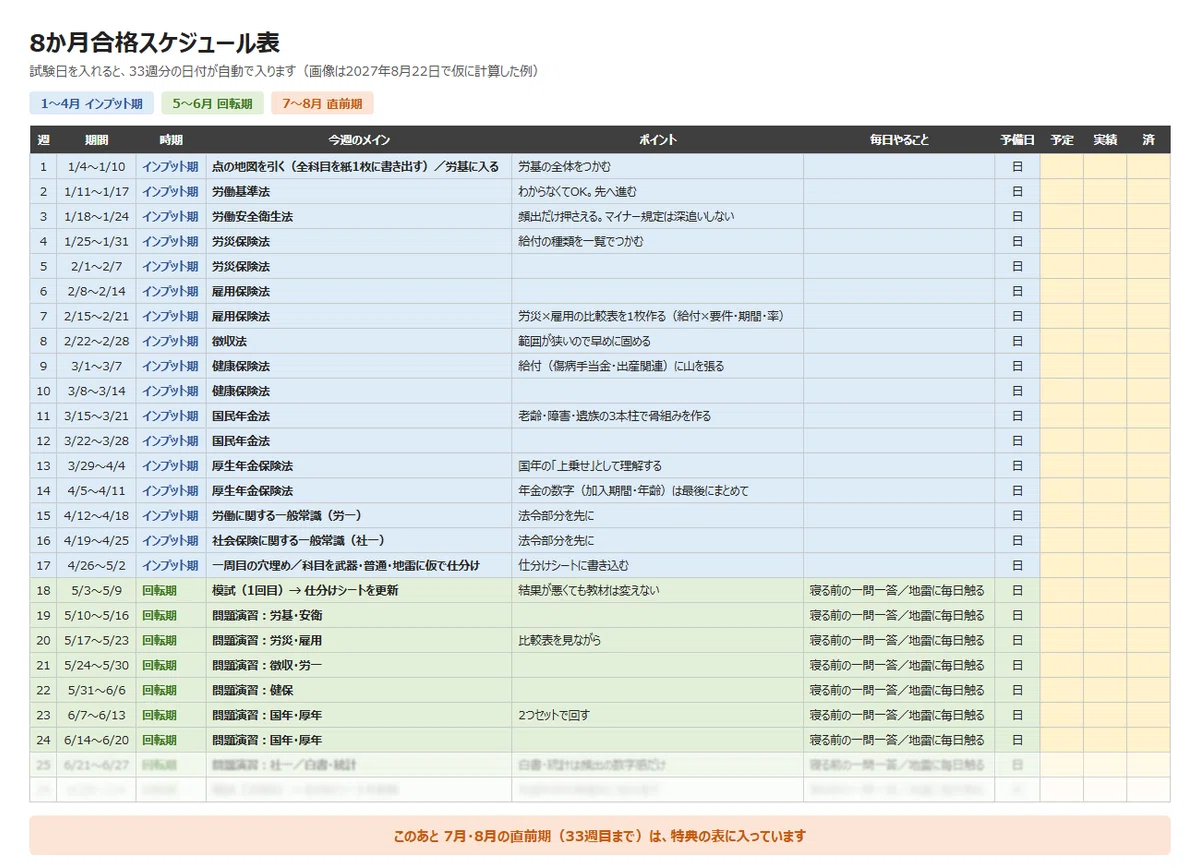Click the 今週のメイン column header
Image resolution: width=1200 pixels, height=868 pixels.
359,140
